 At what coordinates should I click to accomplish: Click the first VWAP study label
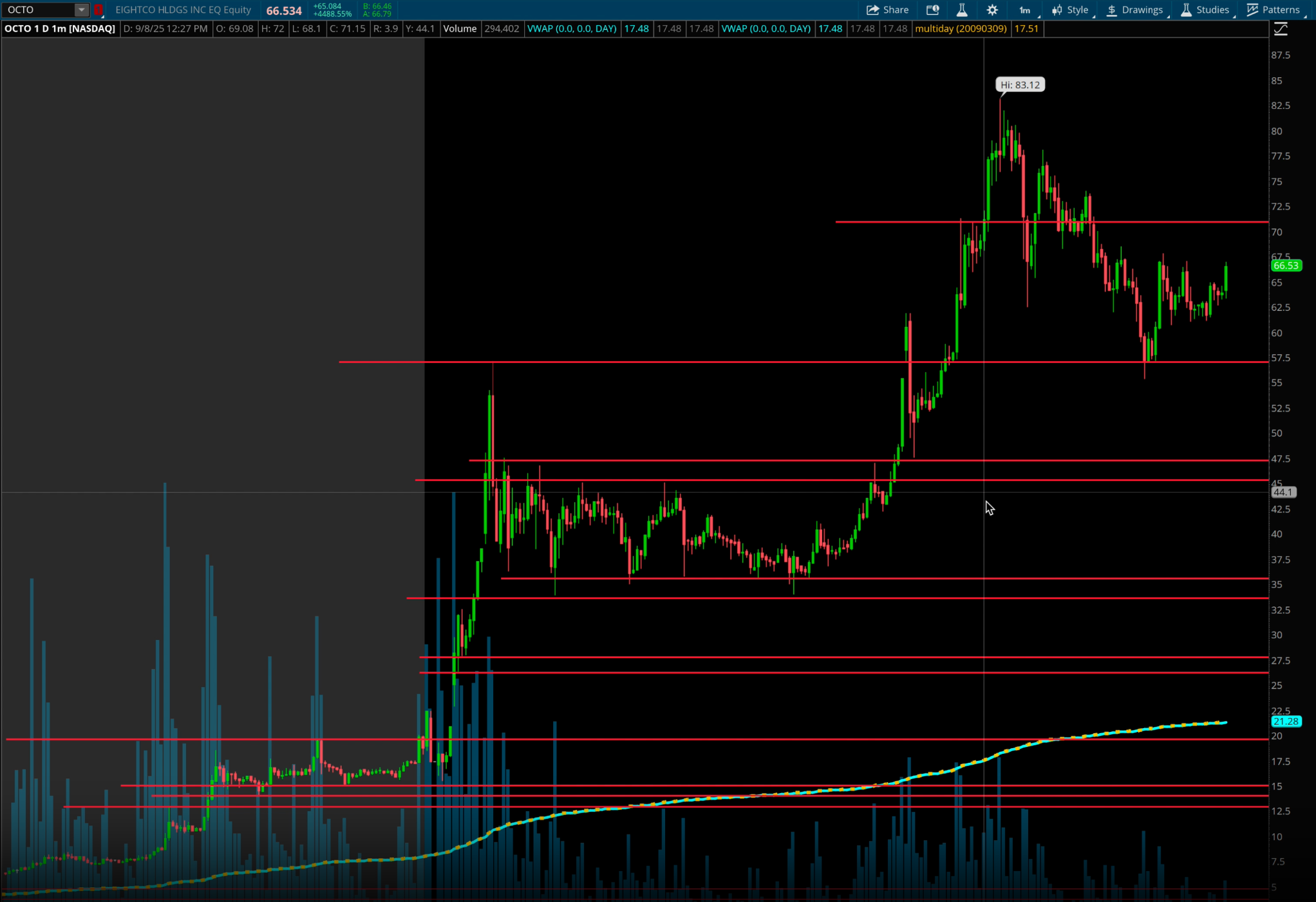(x=572, y=28)
